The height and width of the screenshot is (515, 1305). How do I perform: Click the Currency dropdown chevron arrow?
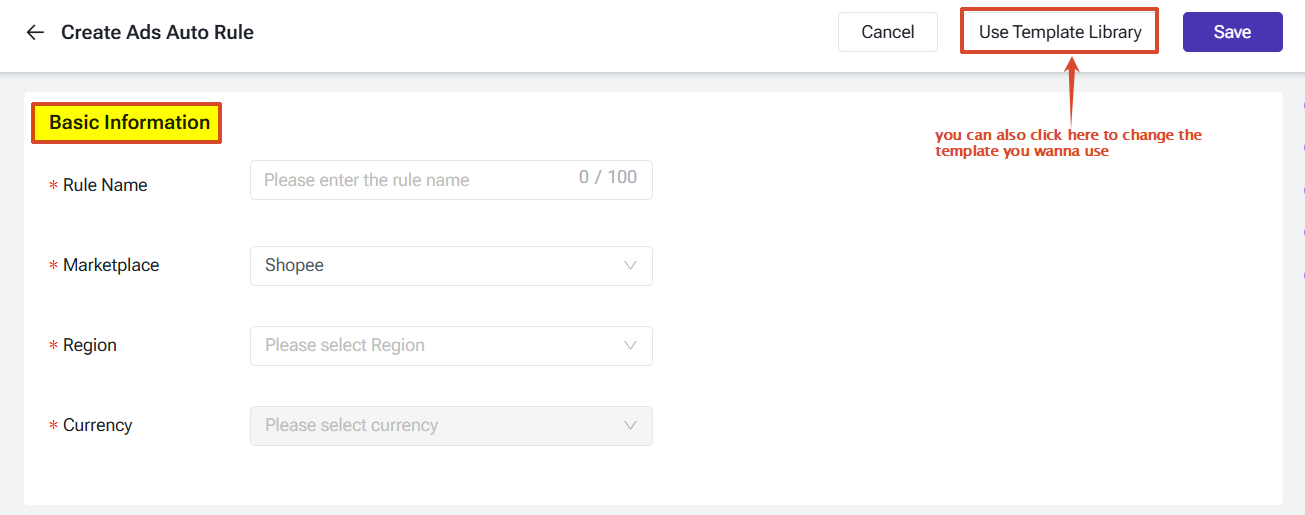point(630,426)
